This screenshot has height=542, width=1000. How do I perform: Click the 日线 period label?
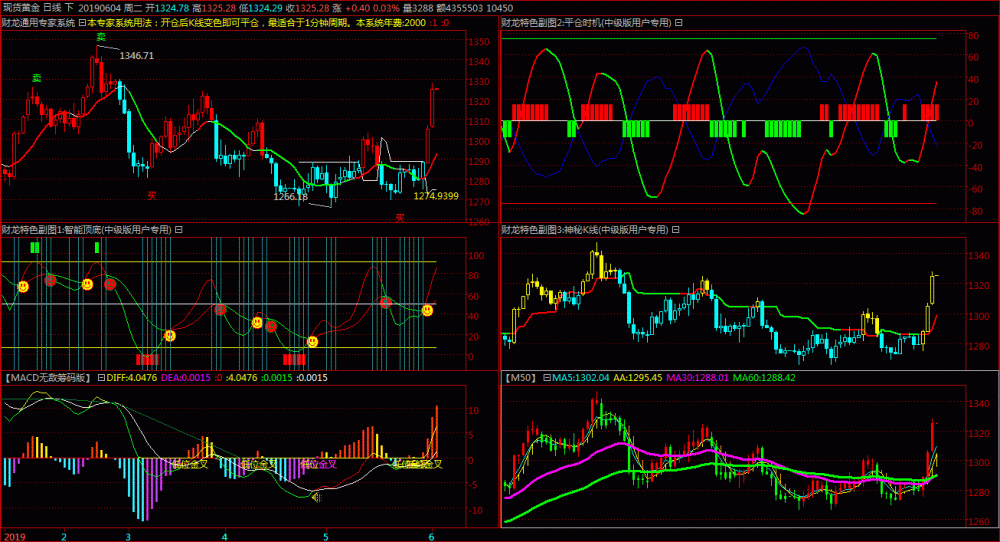click(52, 8)
